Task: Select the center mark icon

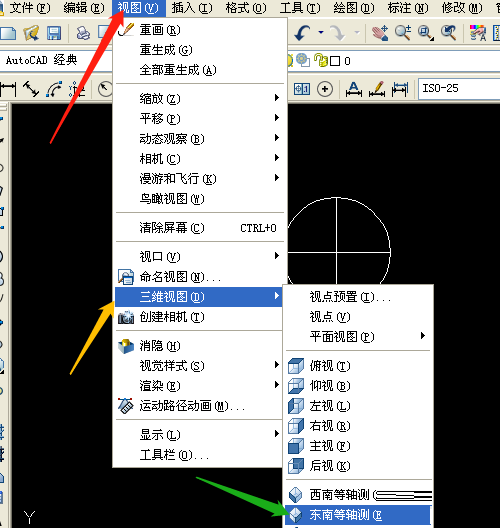Action: [325, 89]
